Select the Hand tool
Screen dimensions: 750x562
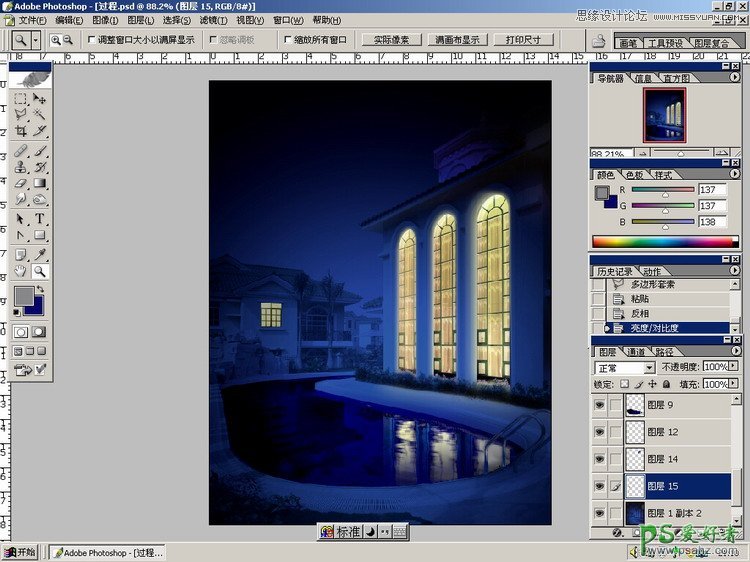20,271
